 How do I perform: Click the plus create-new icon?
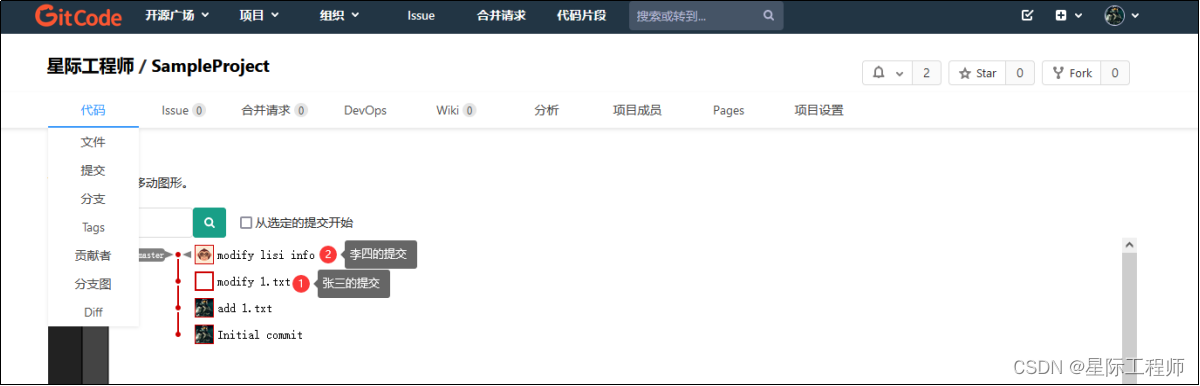(1062, 16)
